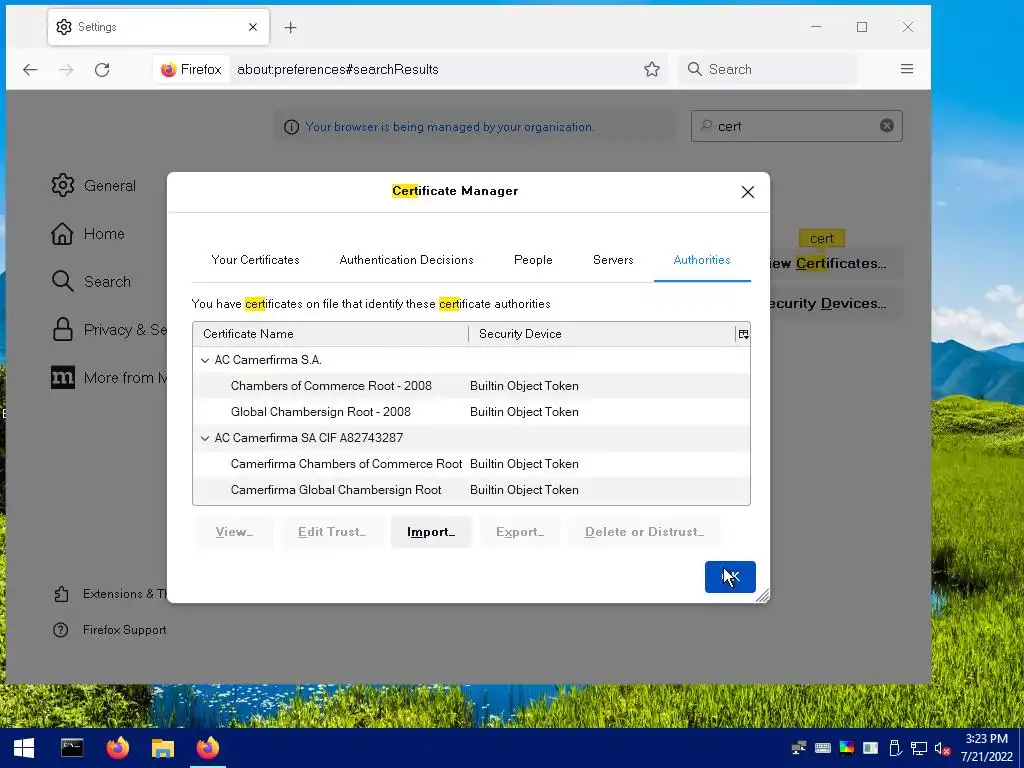Click the USB safely remove tray icon

coord(895,748)
